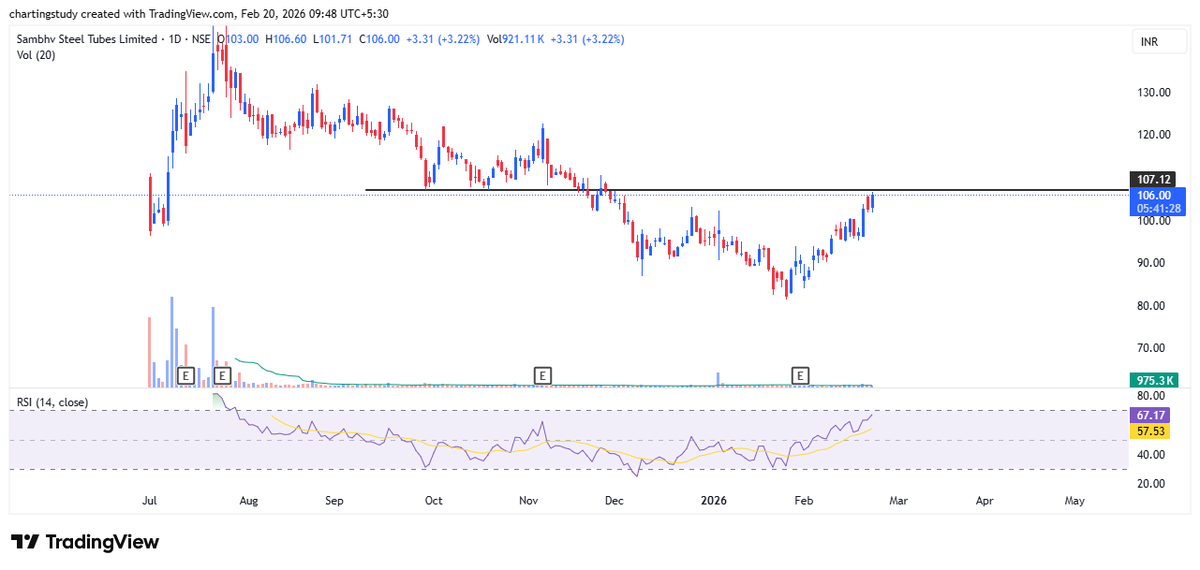Click the high value H106.60
Viewport: 1200px width, 570px height.
(x=288, y=39)
